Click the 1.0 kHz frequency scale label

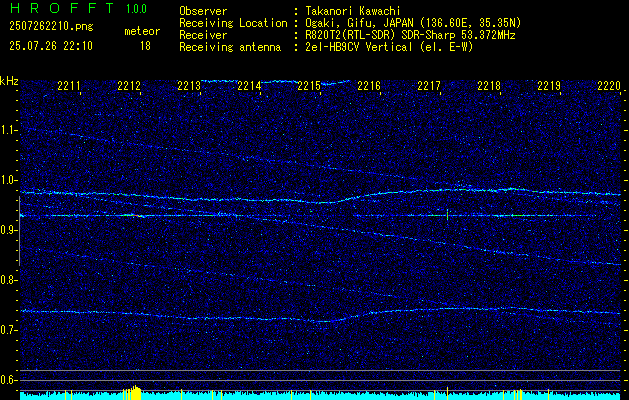pyautogui.click(x=10, y=180)
